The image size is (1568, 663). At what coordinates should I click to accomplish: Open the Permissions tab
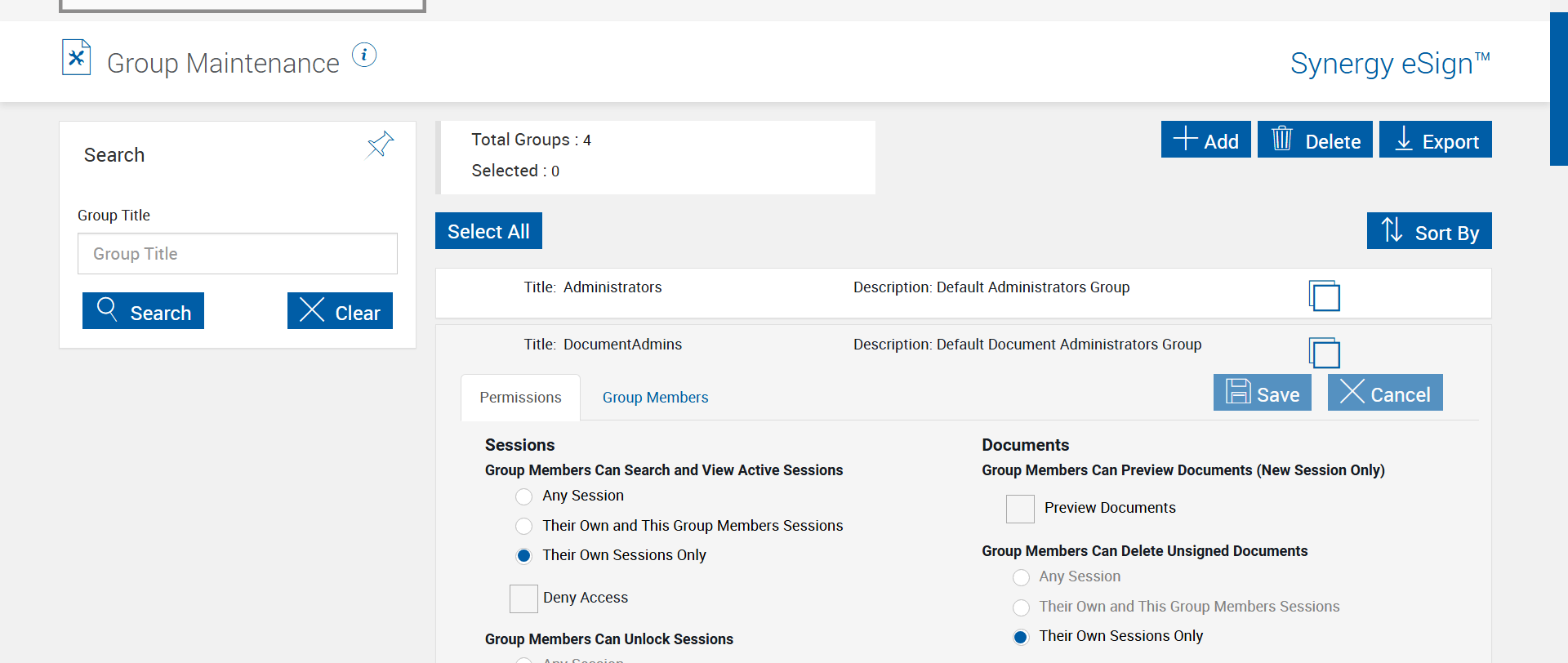tap(520, 398)
